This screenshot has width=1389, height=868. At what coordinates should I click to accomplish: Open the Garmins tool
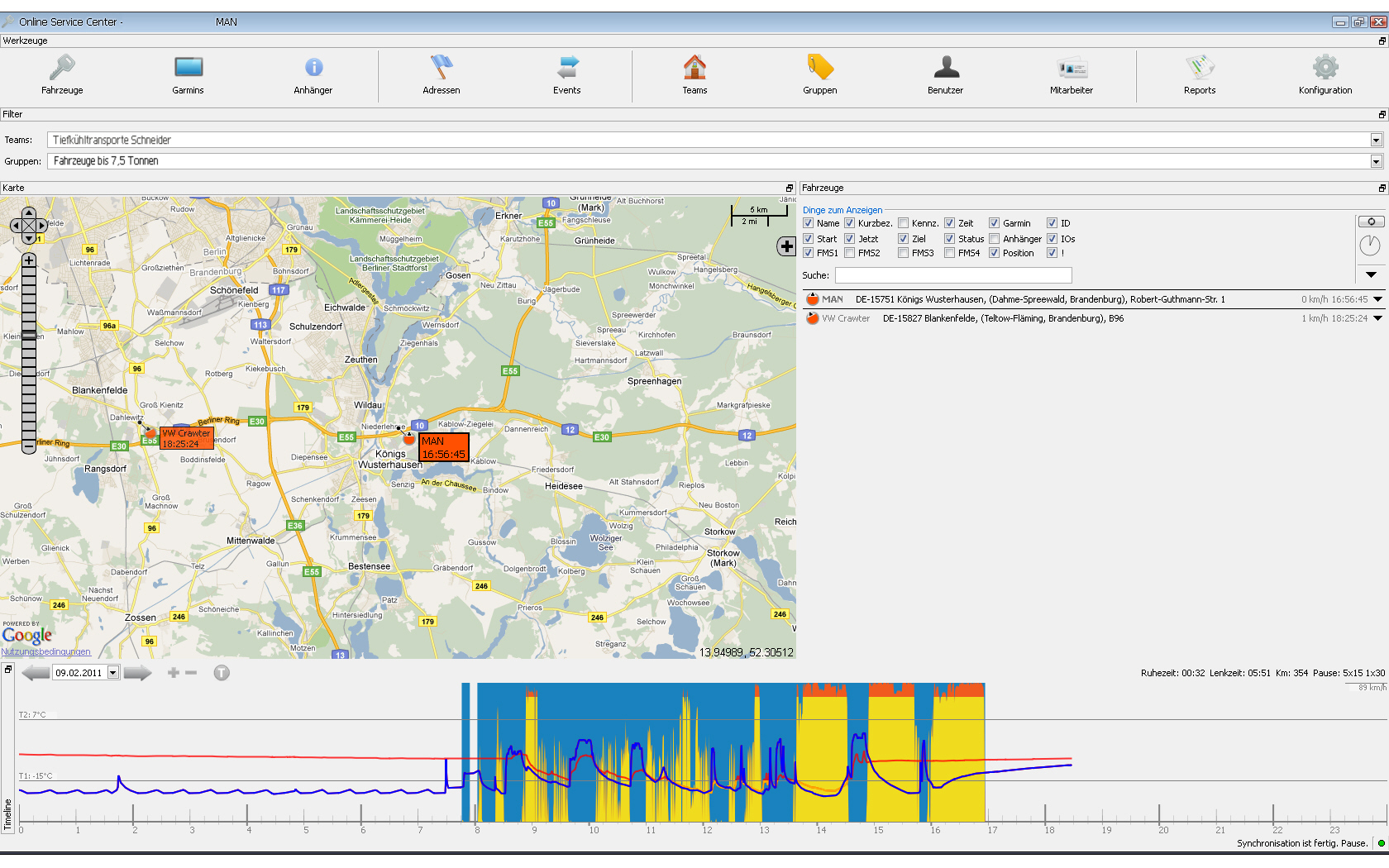pos(189,74)
